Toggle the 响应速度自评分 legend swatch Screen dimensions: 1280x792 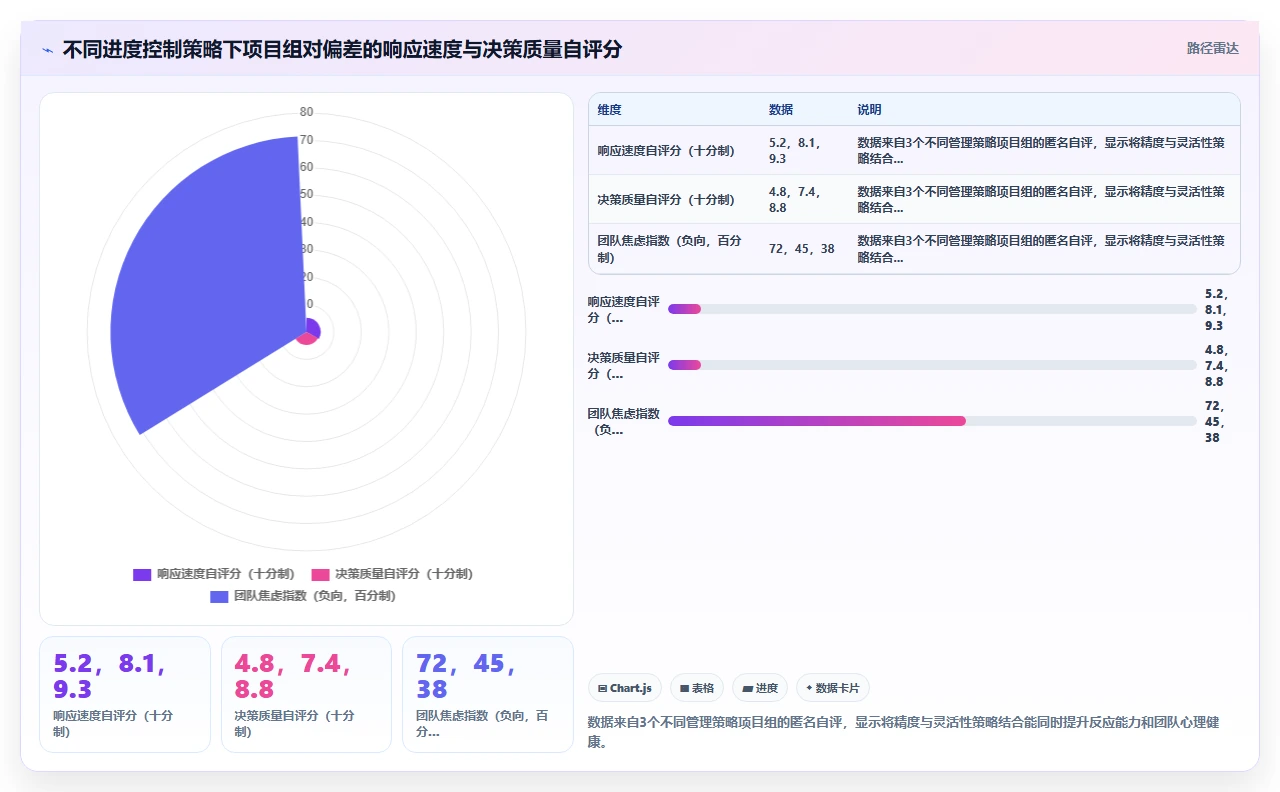tap(142, 574)
